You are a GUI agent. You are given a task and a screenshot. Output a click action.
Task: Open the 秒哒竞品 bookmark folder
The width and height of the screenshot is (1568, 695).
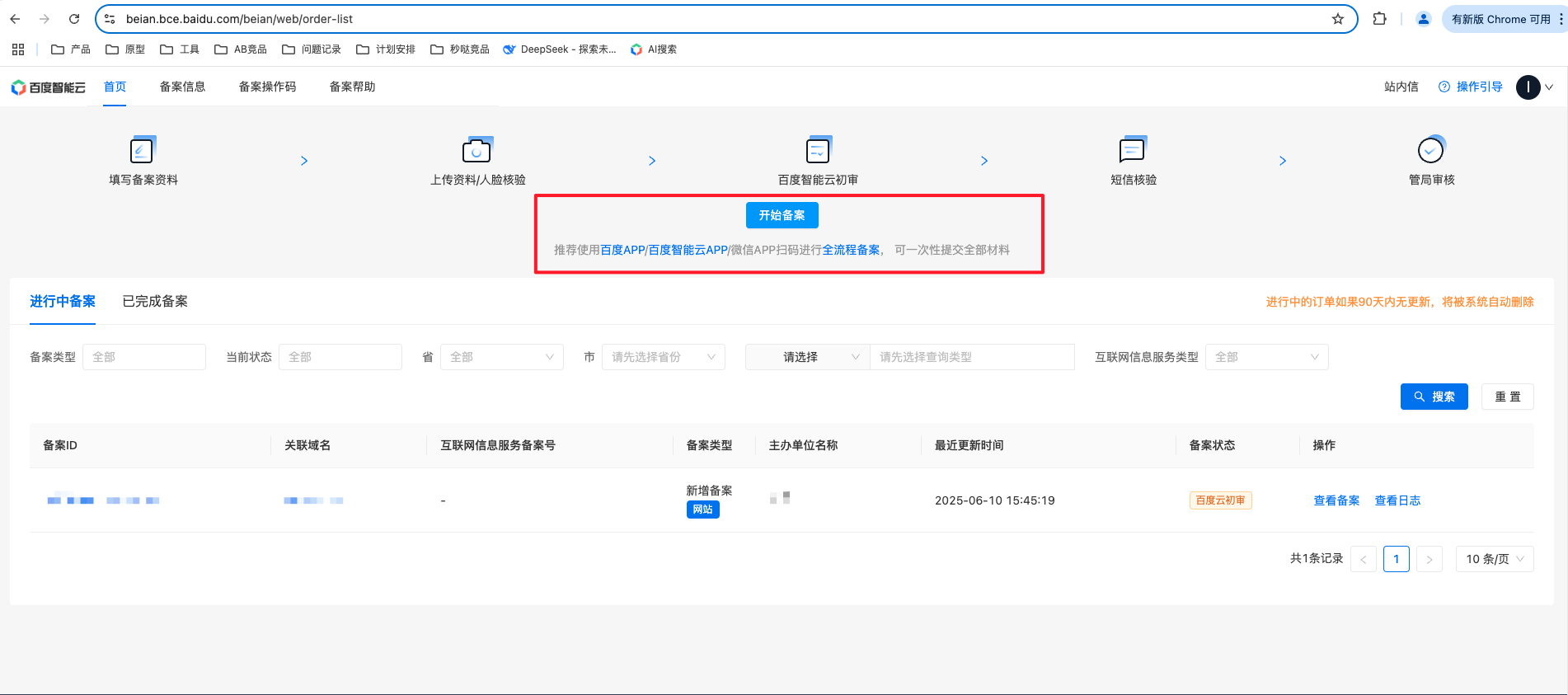460,49
